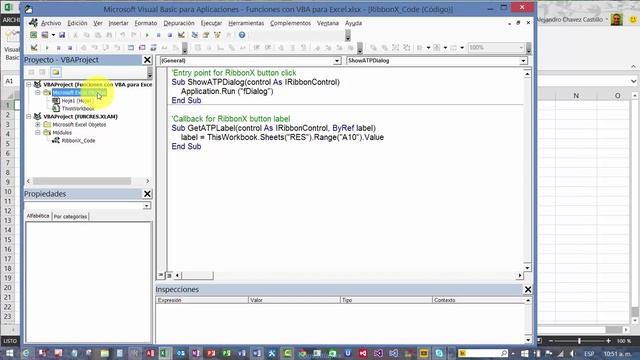Click the Debug toolbar green Run icon
Screen dimensions: 640x360
coord(47,48)
